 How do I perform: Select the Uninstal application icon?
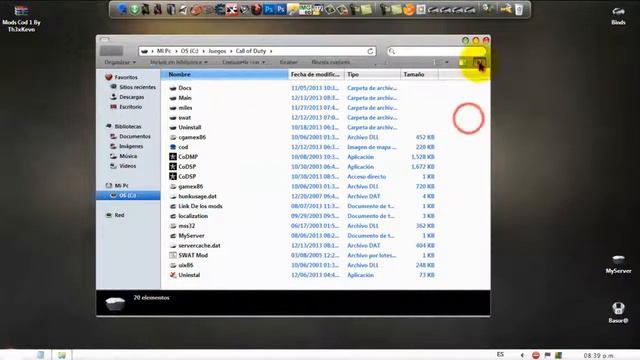point(173,275)
